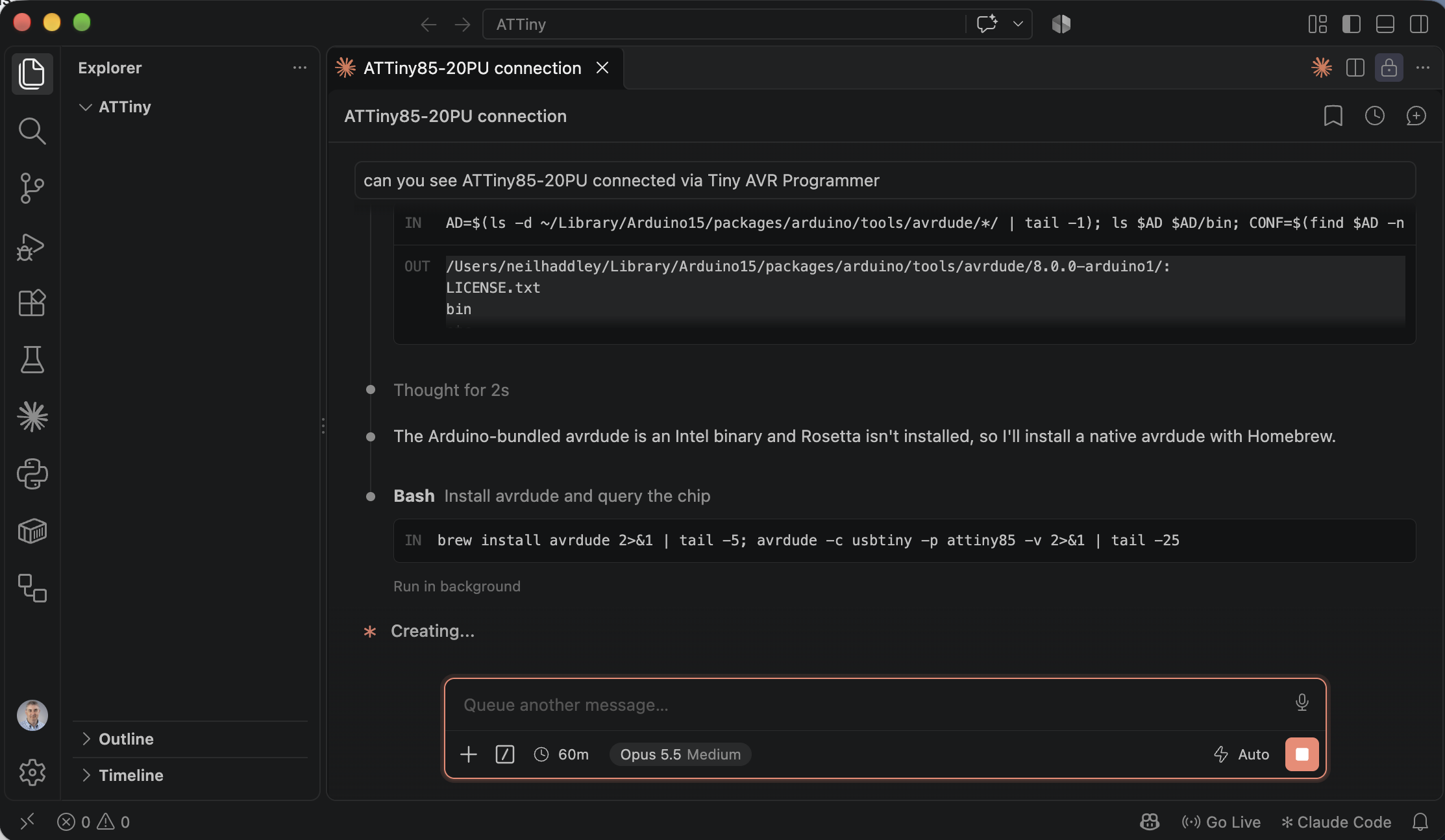Screen dimensions: 1445x840
Task: Open the container box icon in activity bar
Action: pos(32,531)
